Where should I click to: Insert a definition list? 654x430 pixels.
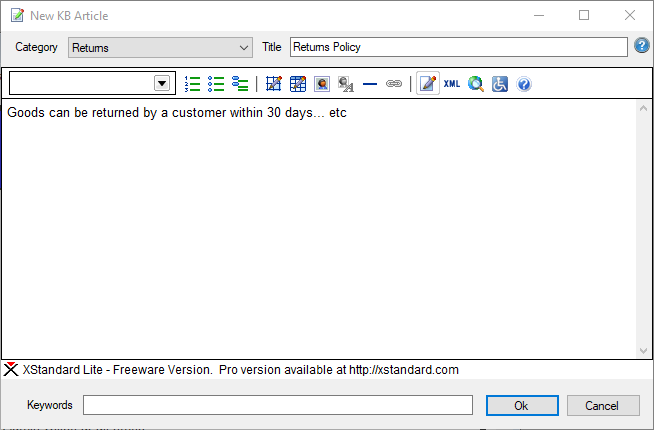click(x=240, y=84)
